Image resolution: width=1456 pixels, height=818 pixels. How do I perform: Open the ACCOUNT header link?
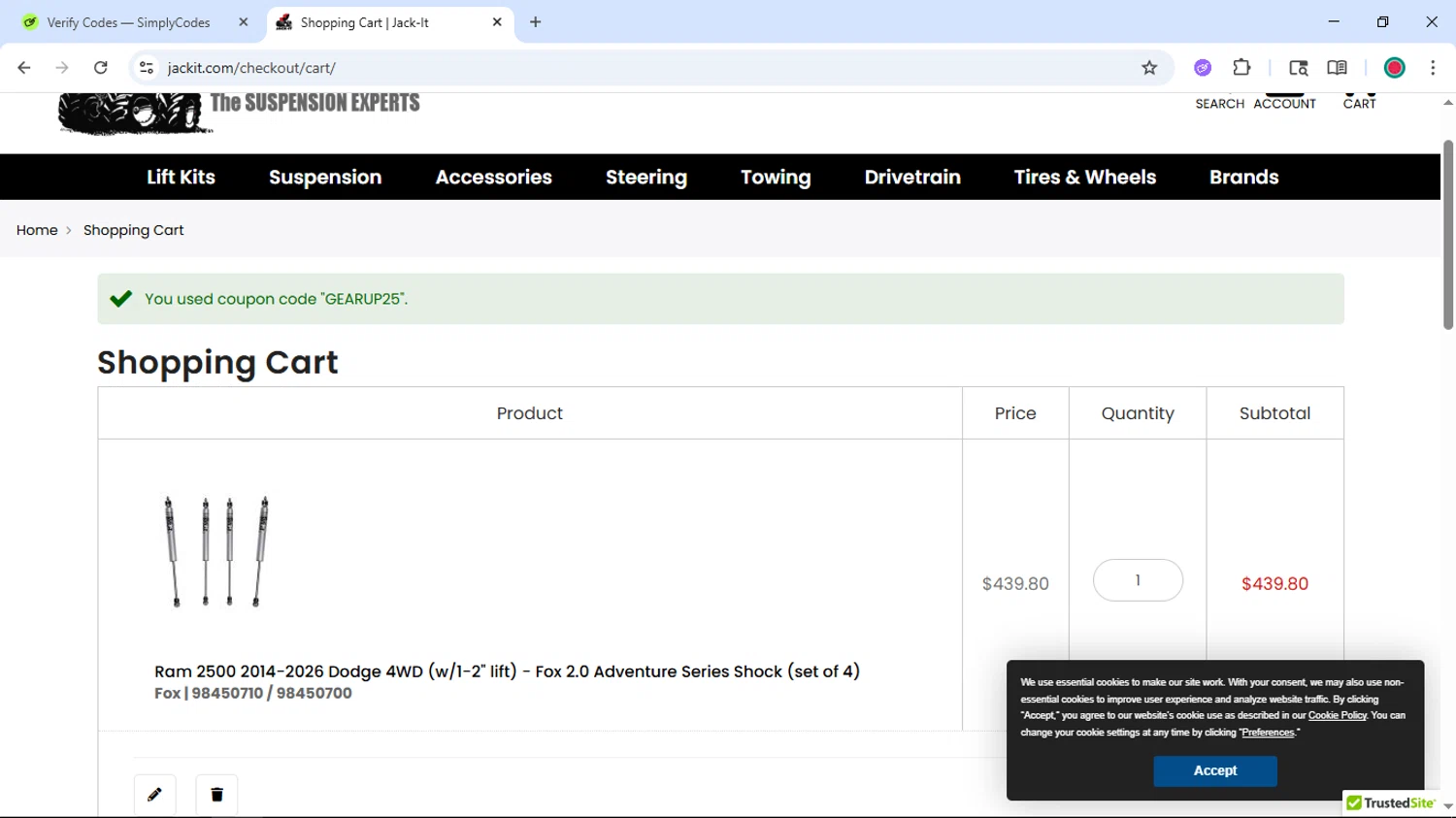(1284, 103)
